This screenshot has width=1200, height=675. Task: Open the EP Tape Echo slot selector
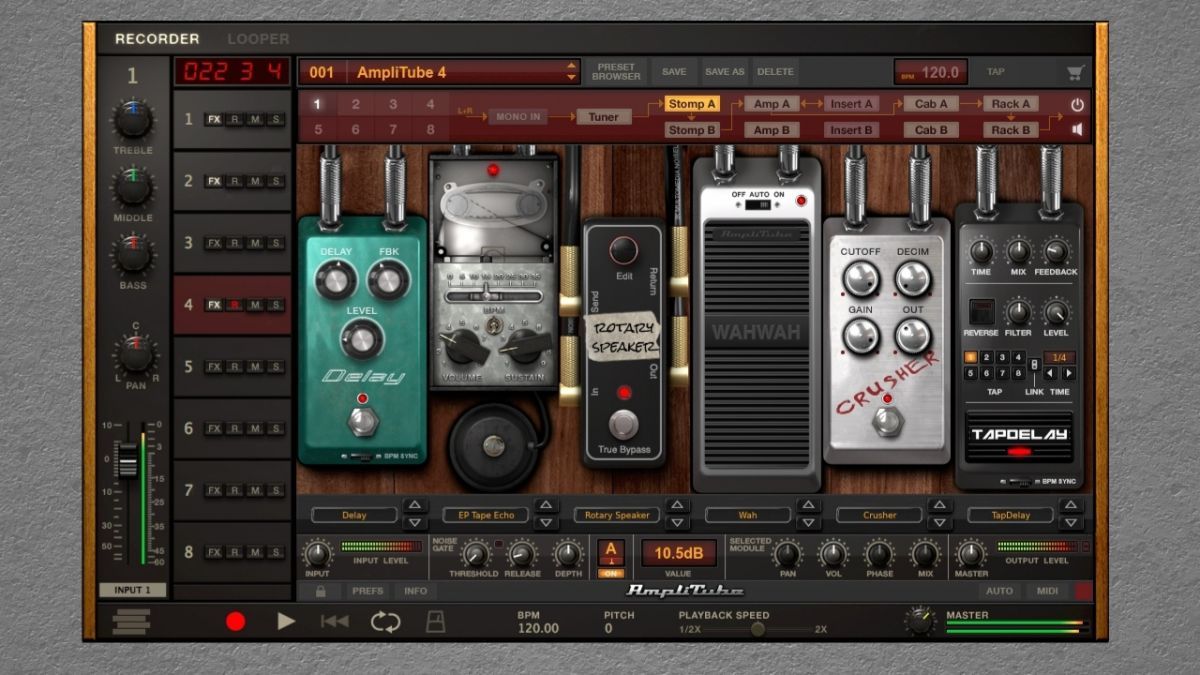485,515
